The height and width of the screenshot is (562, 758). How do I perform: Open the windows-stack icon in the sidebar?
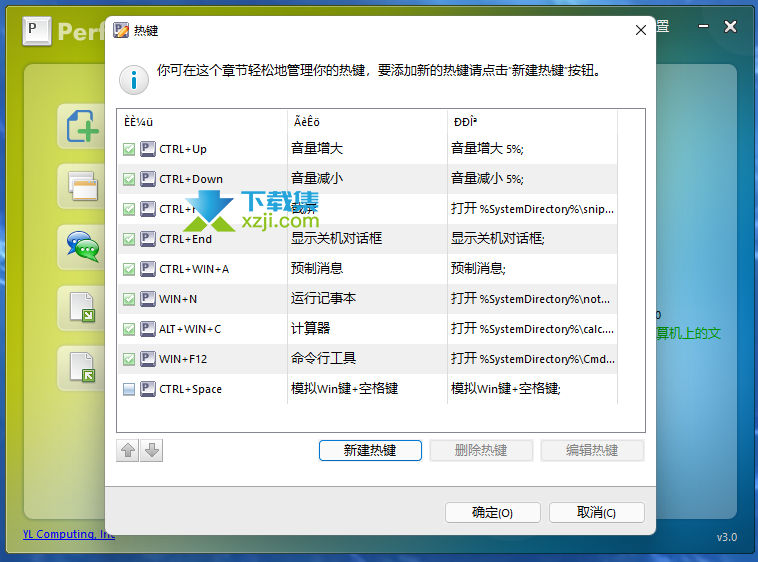tap(83, 186)
